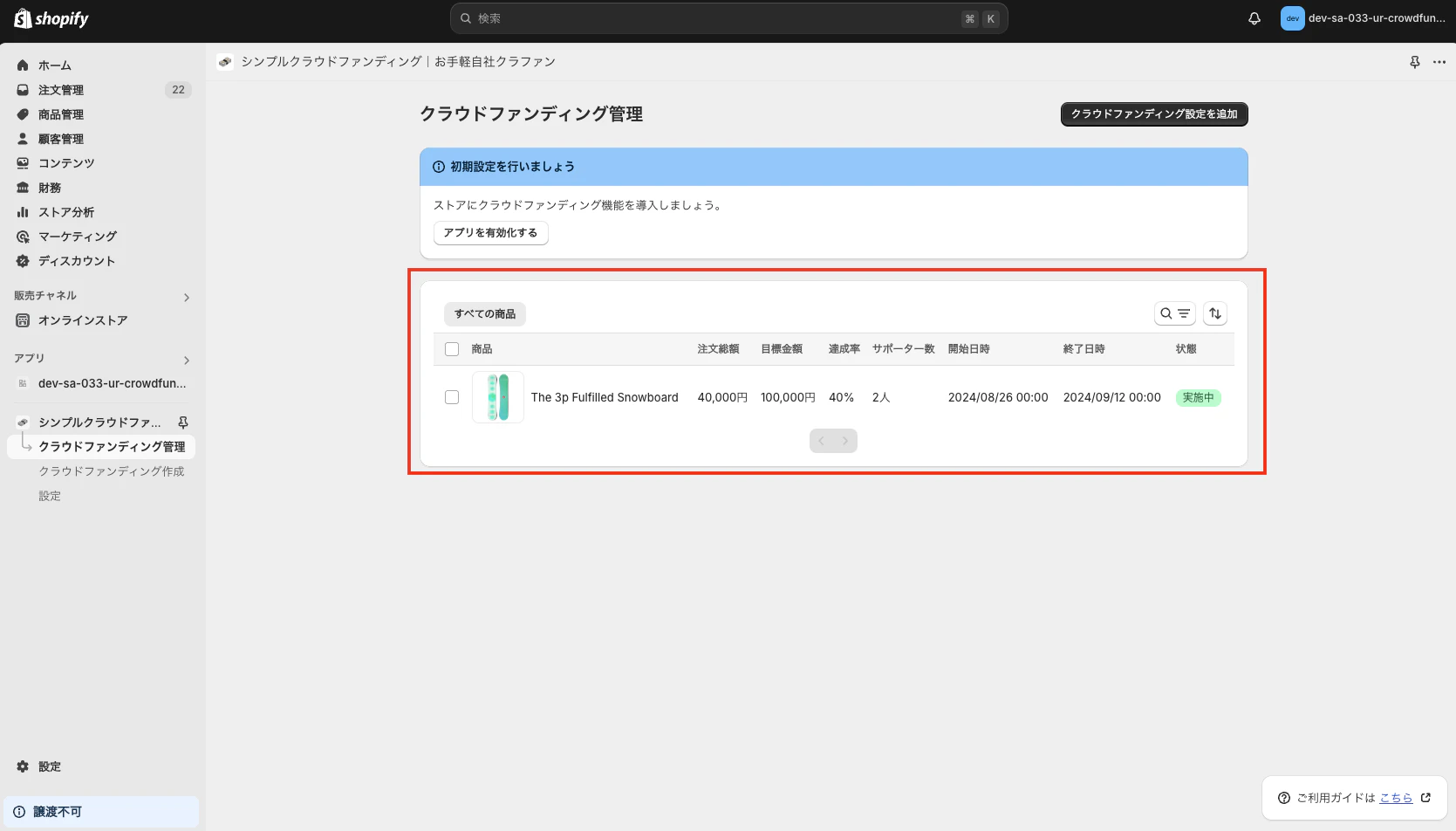Open the こちら user guide link

[1397, 797]
